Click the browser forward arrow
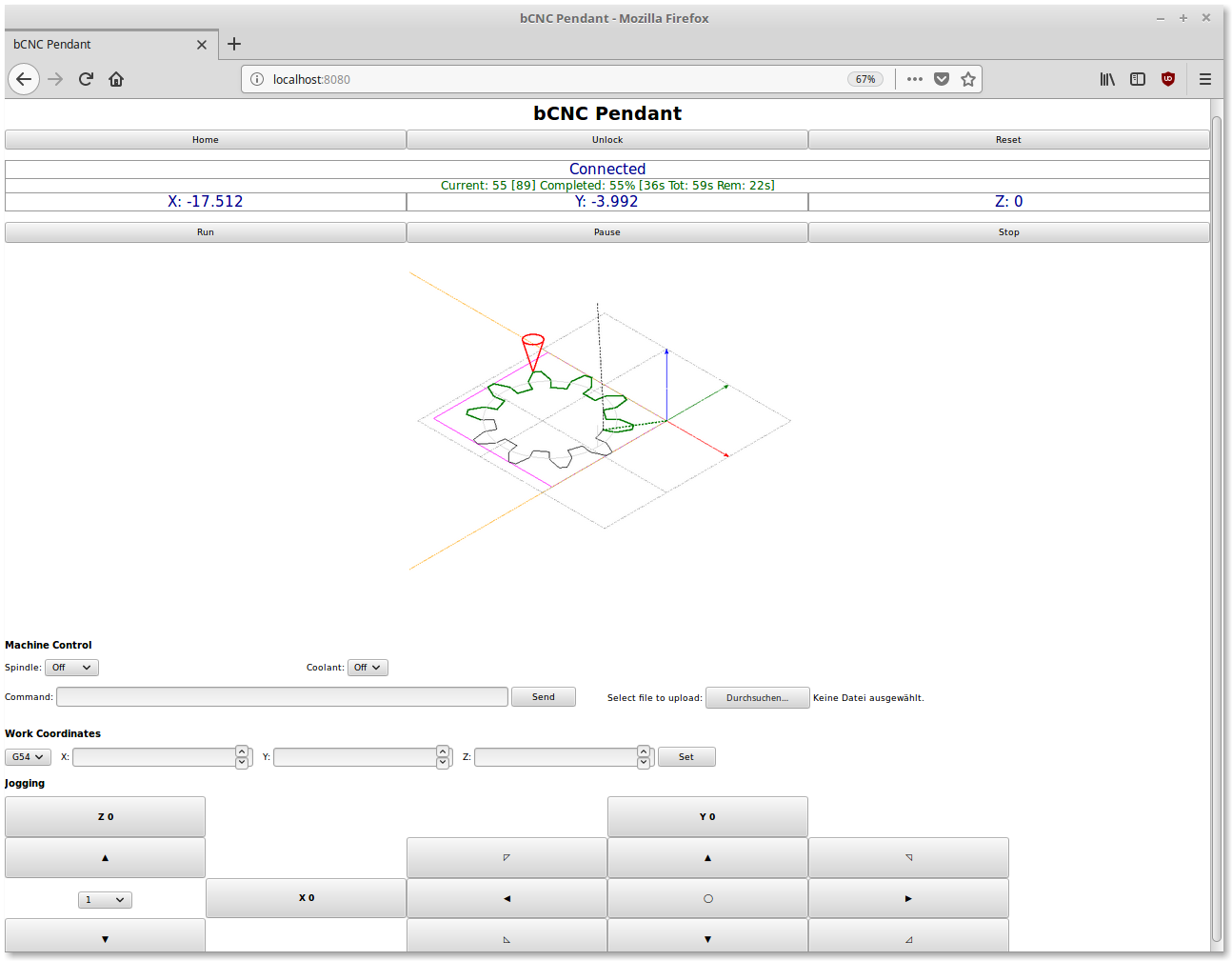 pyautogui.click(x=55, y=79)
